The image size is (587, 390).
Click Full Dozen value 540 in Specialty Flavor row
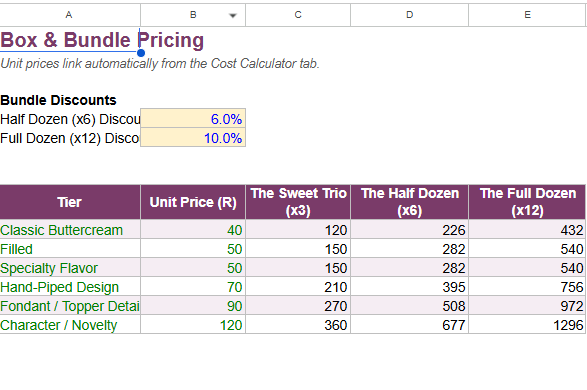527,268
